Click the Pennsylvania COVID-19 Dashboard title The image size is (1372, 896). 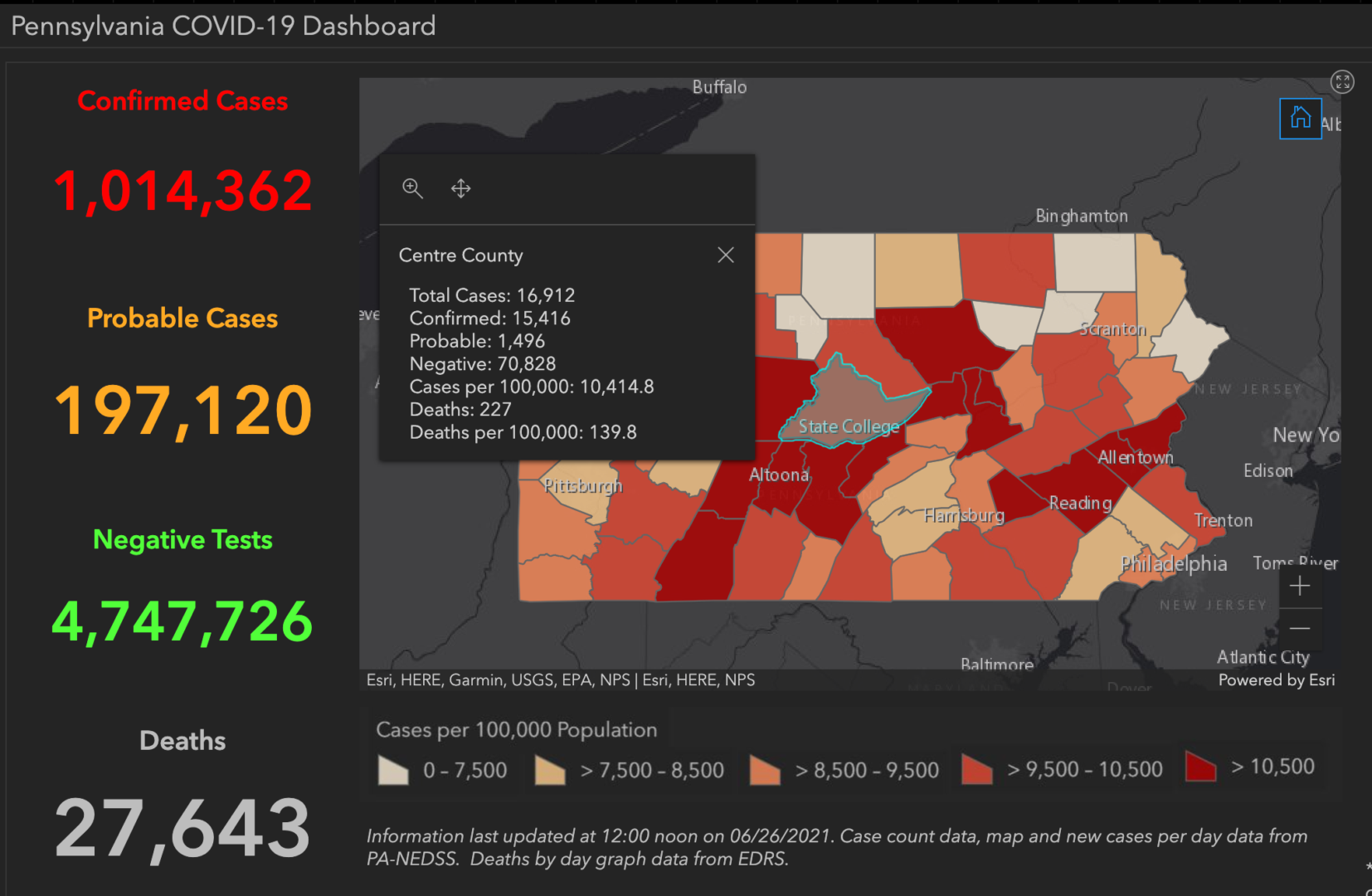(221, 26)
